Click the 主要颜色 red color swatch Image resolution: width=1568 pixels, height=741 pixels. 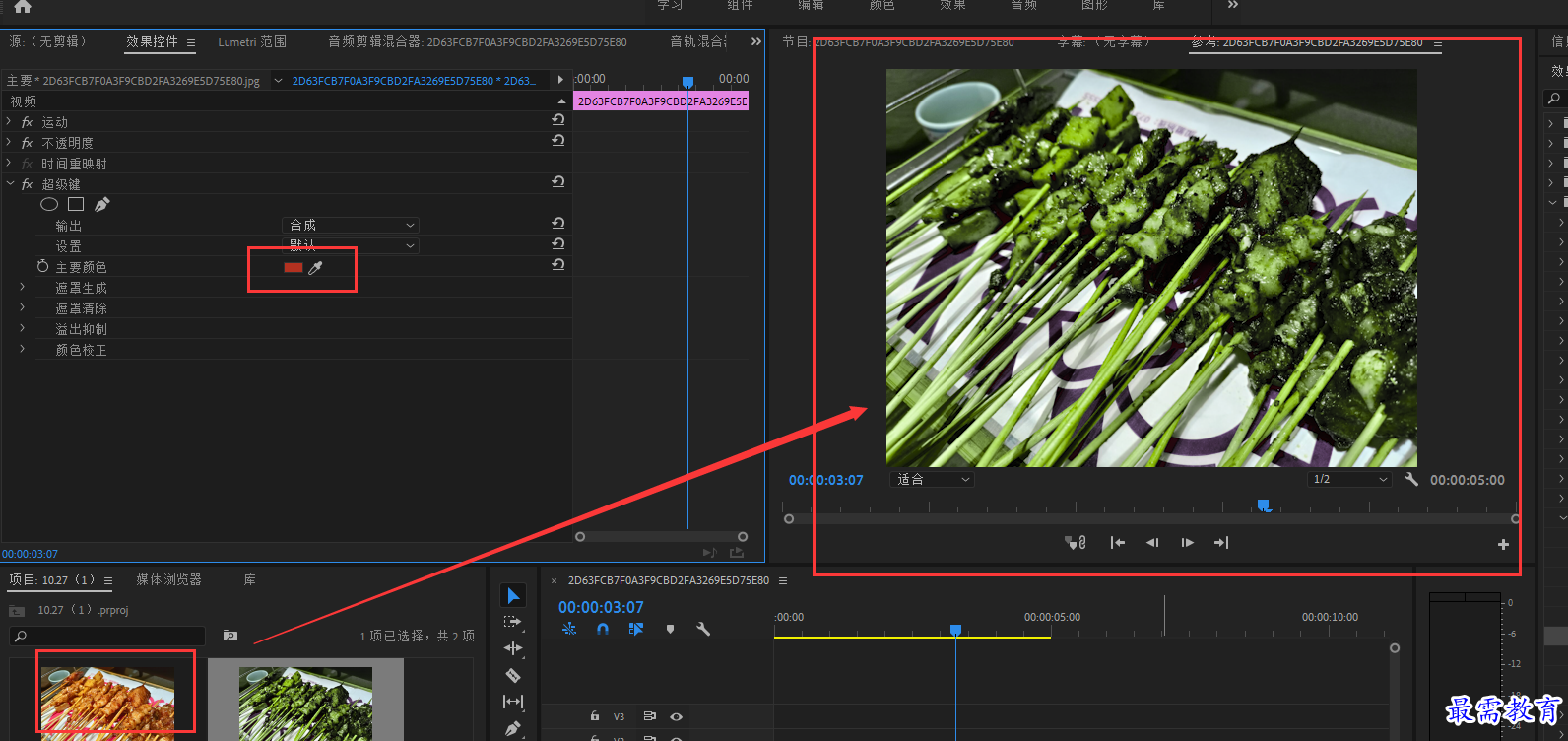pos(294,268)
